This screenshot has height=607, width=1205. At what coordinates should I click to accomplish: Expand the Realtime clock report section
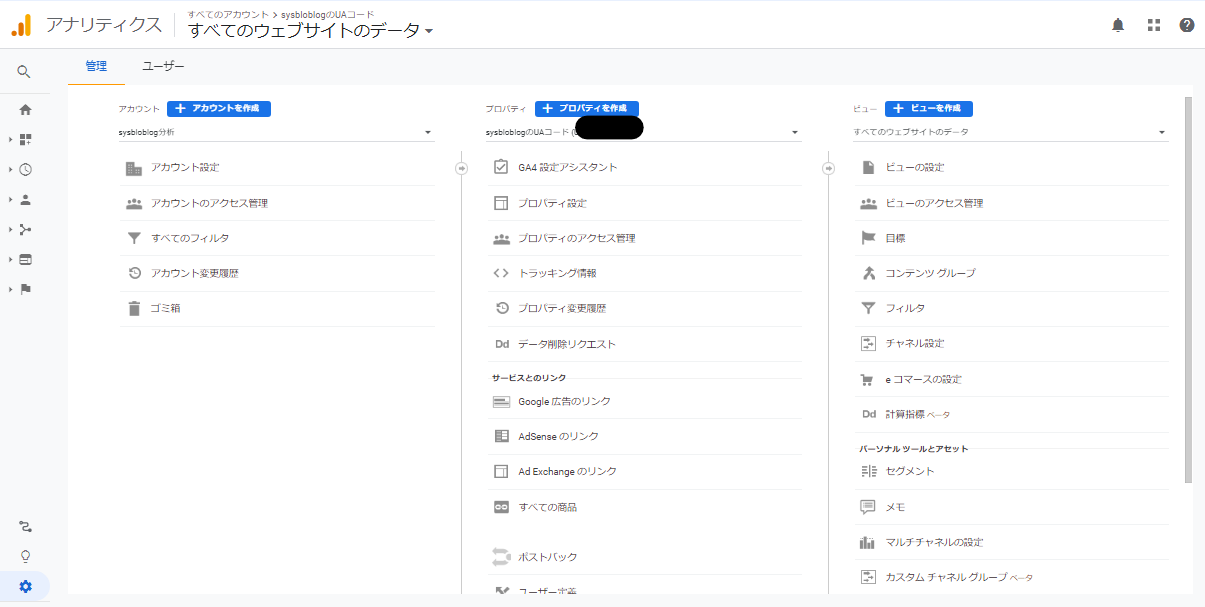point(25,170)
